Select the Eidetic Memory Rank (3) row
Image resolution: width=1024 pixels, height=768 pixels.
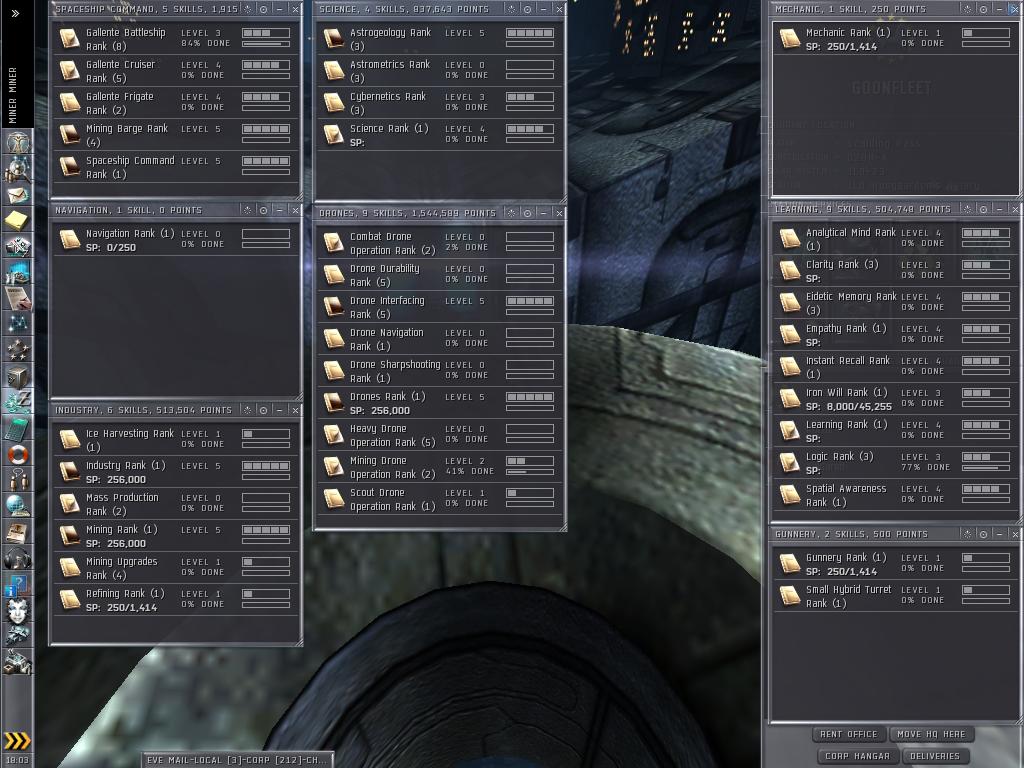point(895,302)
